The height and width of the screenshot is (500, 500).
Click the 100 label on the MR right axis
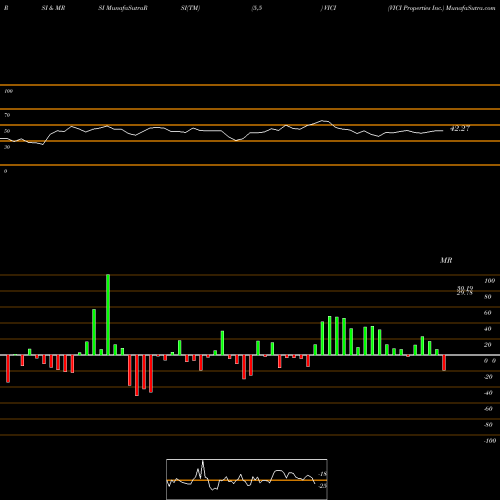click(489, 281)
